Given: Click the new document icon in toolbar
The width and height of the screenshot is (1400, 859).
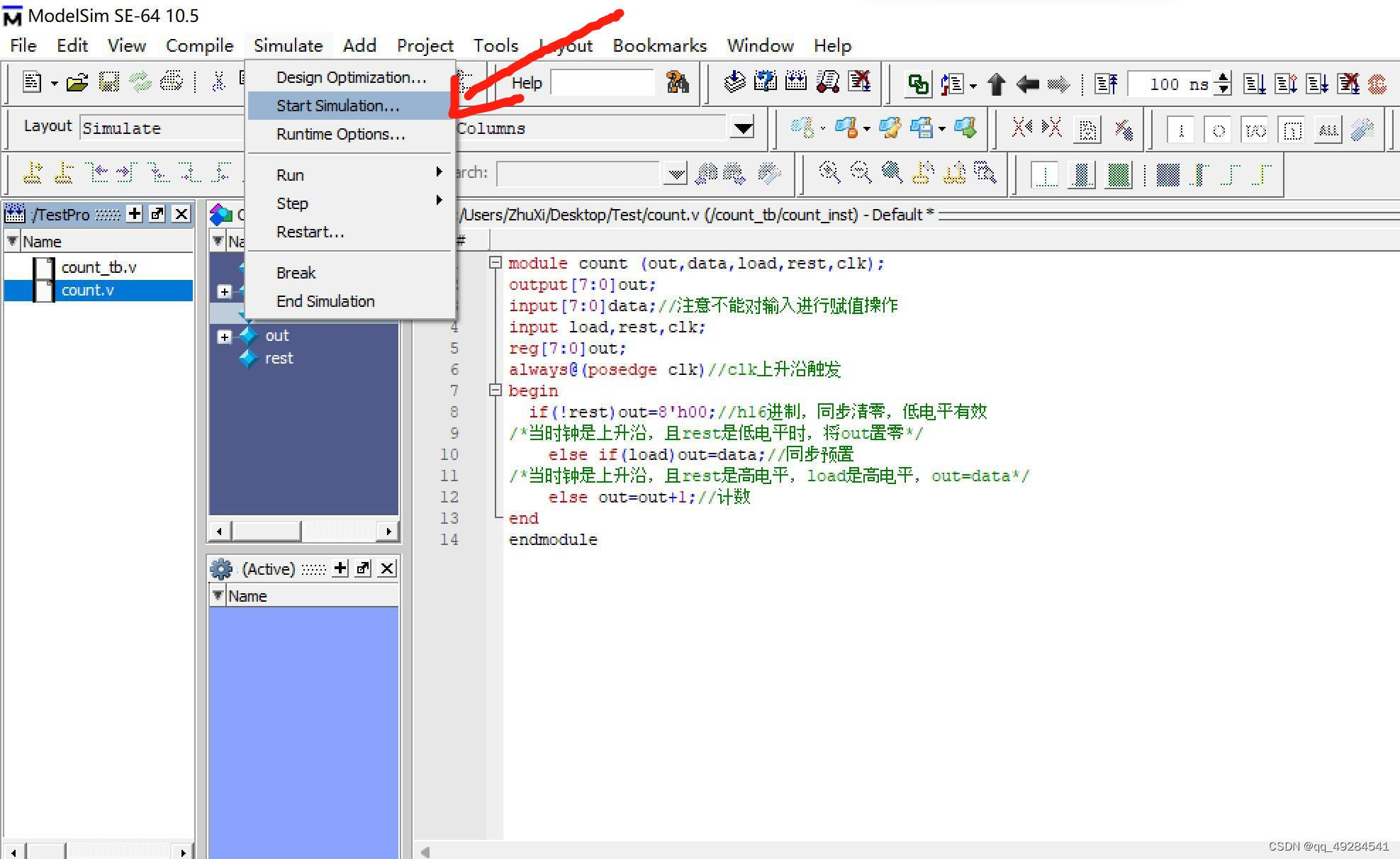Looking at the screenshot, I should pyautogui.click(x=31, y=83).
